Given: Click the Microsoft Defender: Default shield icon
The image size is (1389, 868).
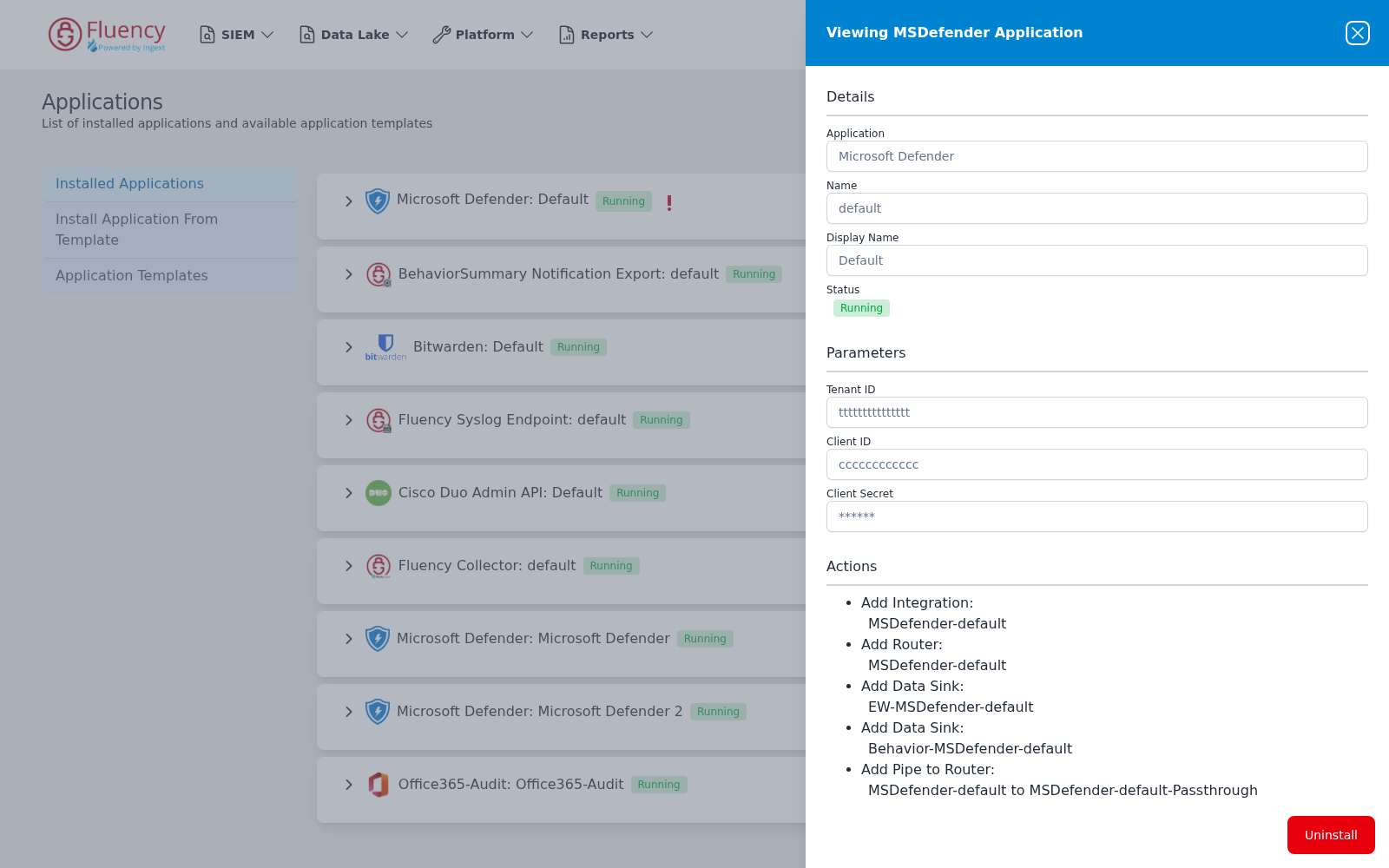Looking at the screenshot, I should [x=378, y=201].
